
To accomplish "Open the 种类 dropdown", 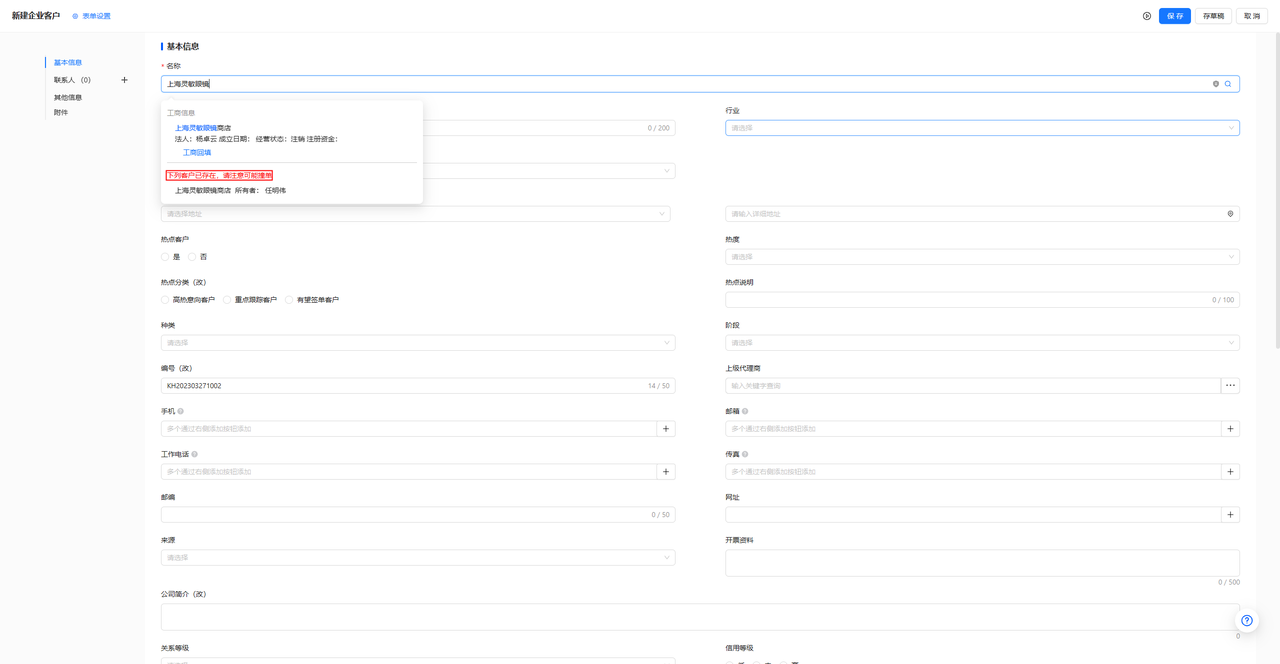I will (418, 343).
